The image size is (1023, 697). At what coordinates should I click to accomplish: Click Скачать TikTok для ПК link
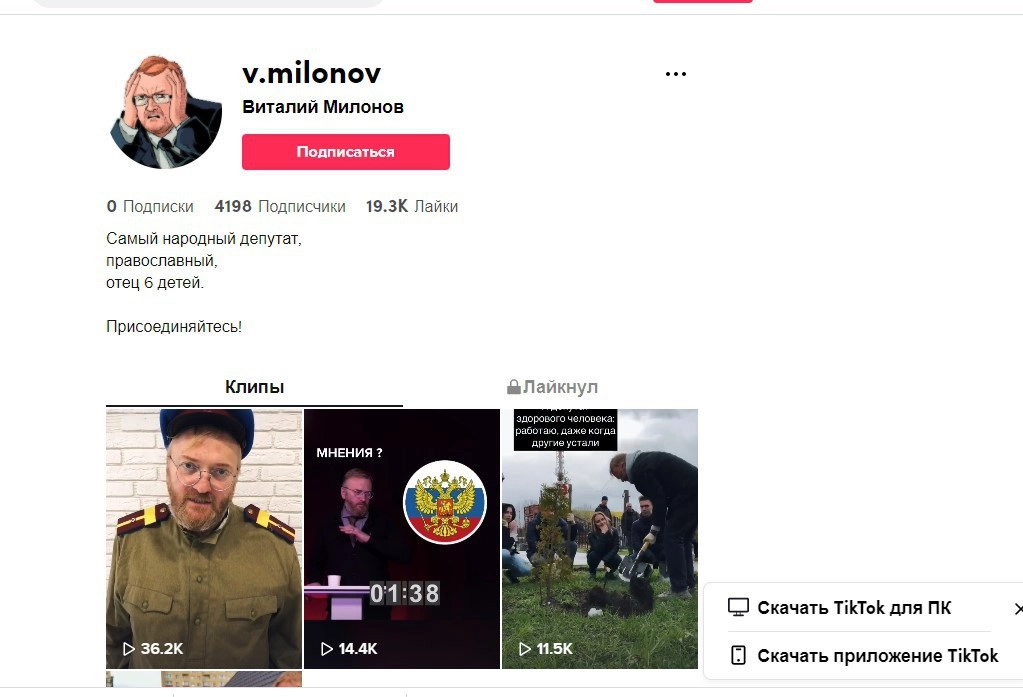click(x=854, y=608)
